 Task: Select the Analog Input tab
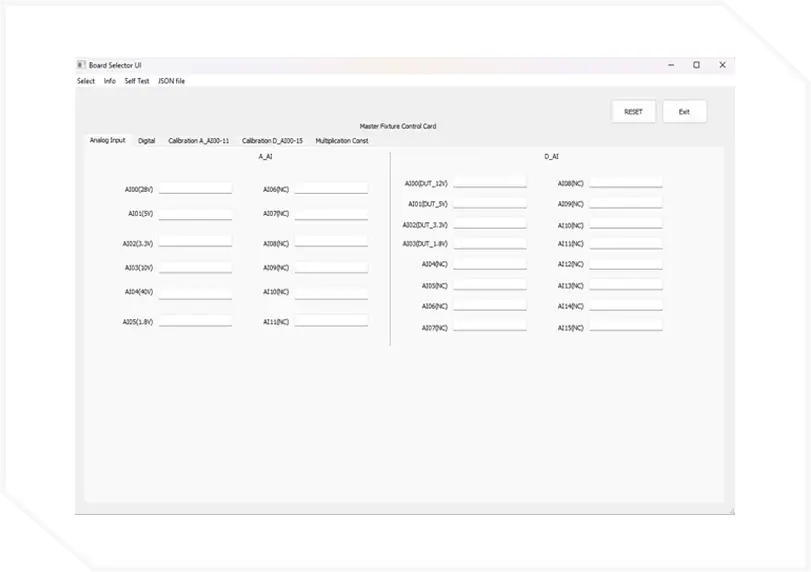[x=107, y=141]
